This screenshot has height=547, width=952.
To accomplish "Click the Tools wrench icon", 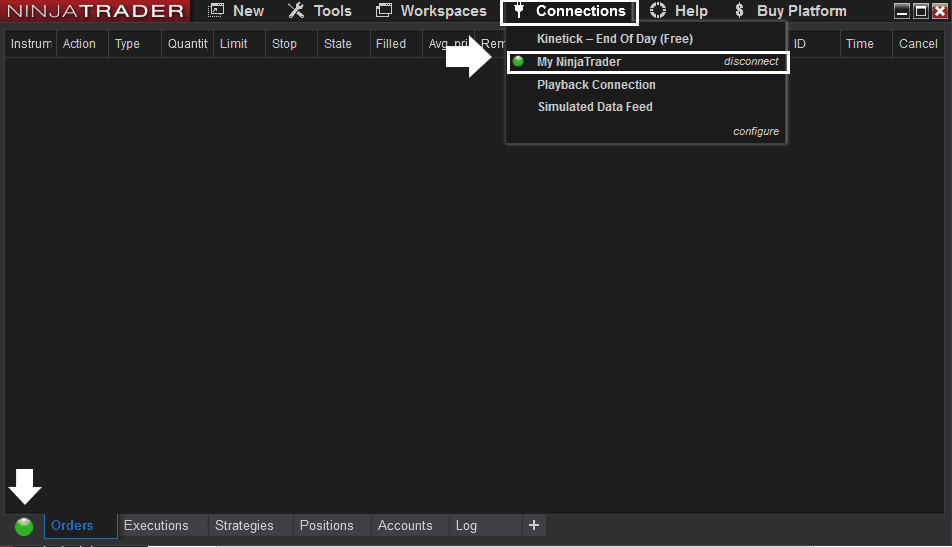I will tap(296, 10).
